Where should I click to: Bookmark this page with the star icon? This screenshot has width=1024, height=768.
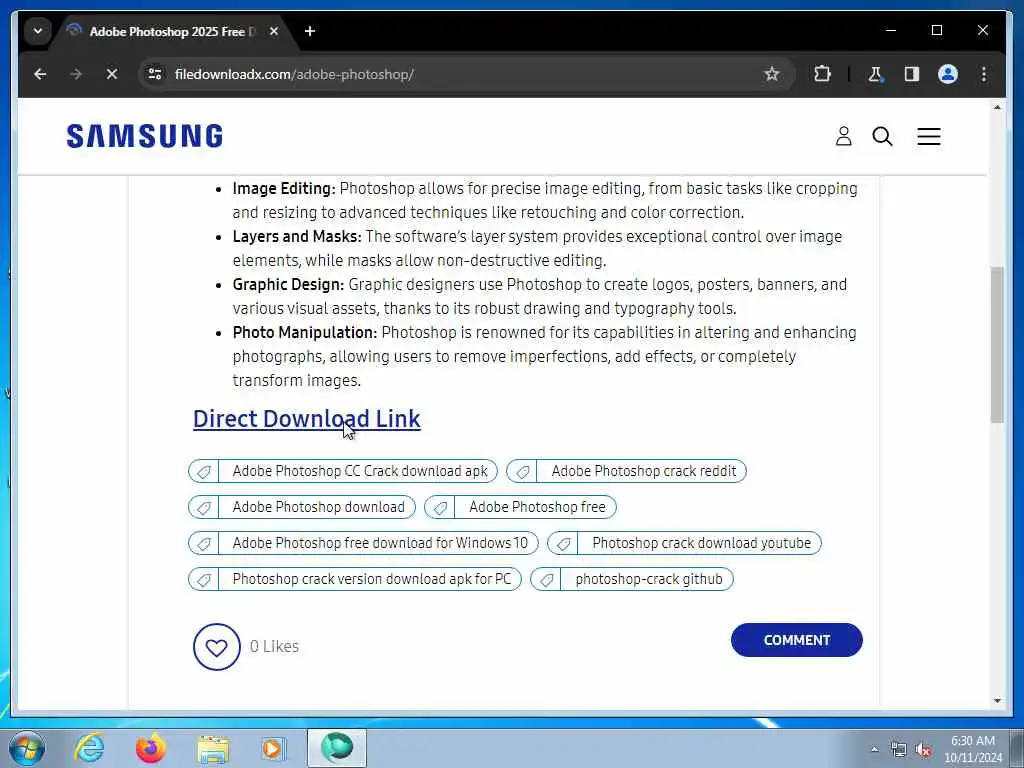click(772, 74)
